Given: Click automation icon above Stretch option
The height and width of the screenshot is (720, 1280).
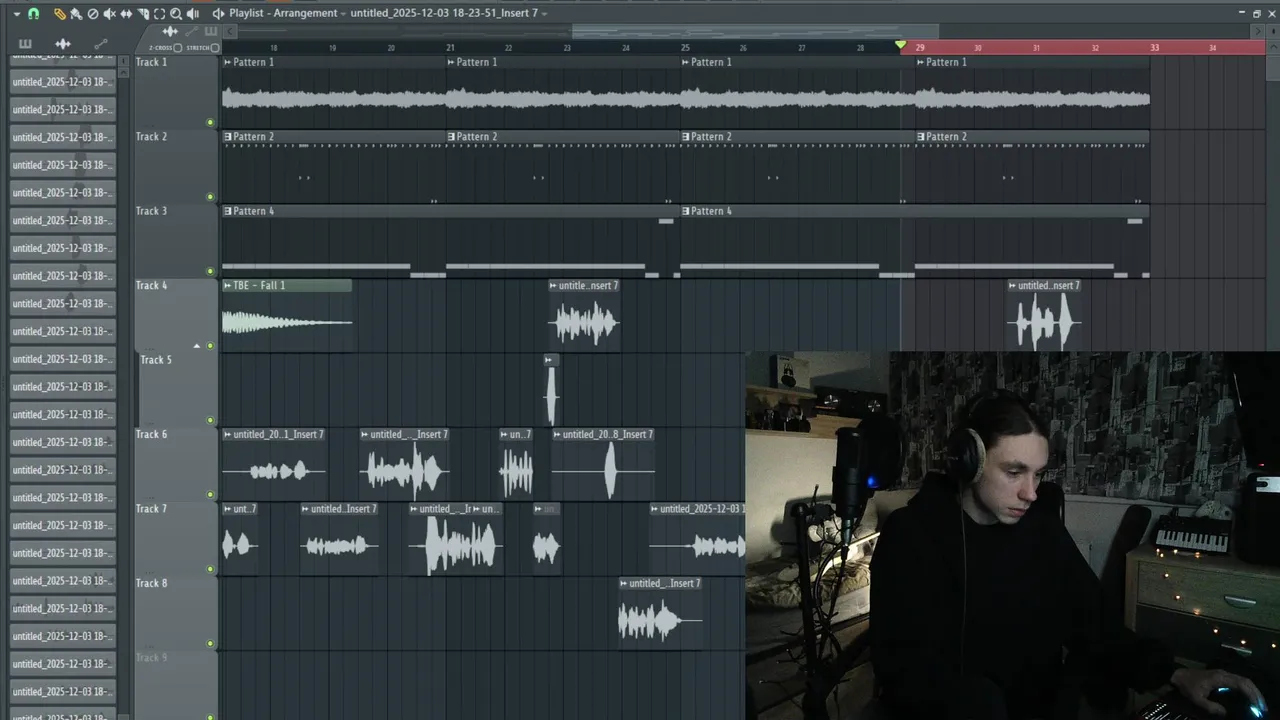Looking at the screenshot, I should pyautogui.click(x=192, y=31).
